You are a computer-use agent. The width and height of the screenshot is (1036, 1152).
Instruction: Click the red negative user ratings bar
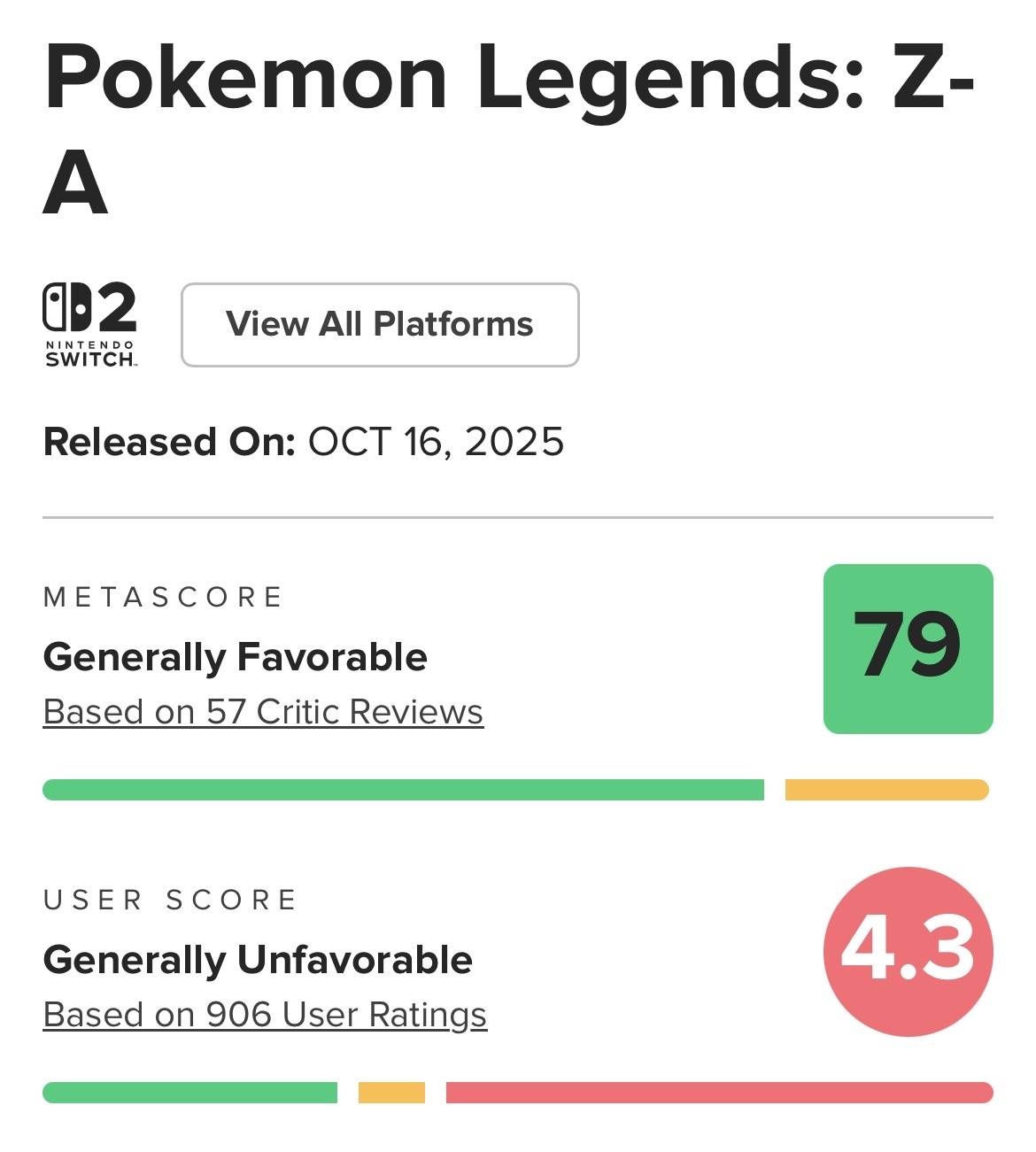point(719,1093)
